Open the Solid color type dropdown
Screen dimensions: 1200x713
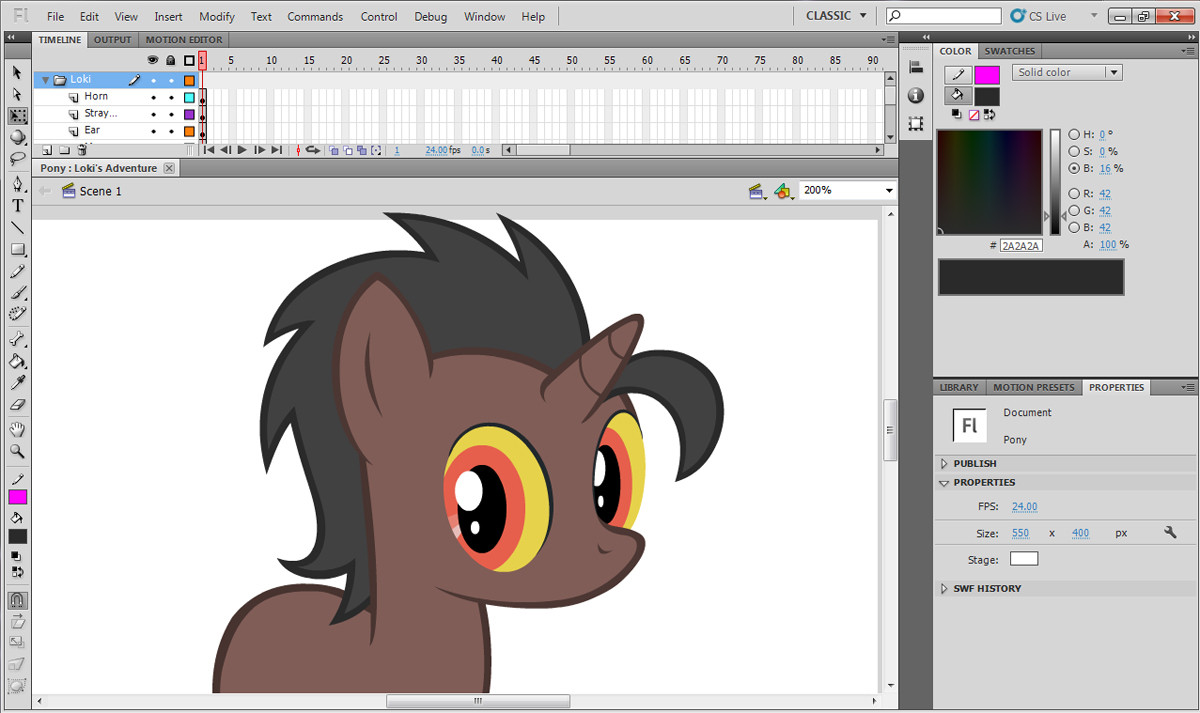coord(1067,73)
